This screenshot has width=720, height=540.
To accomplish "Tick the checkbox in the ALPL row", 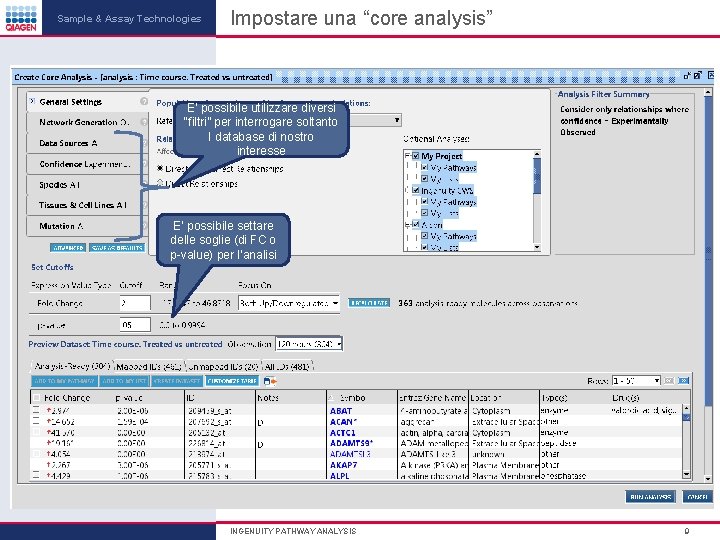I will click(x=36, y=476).
